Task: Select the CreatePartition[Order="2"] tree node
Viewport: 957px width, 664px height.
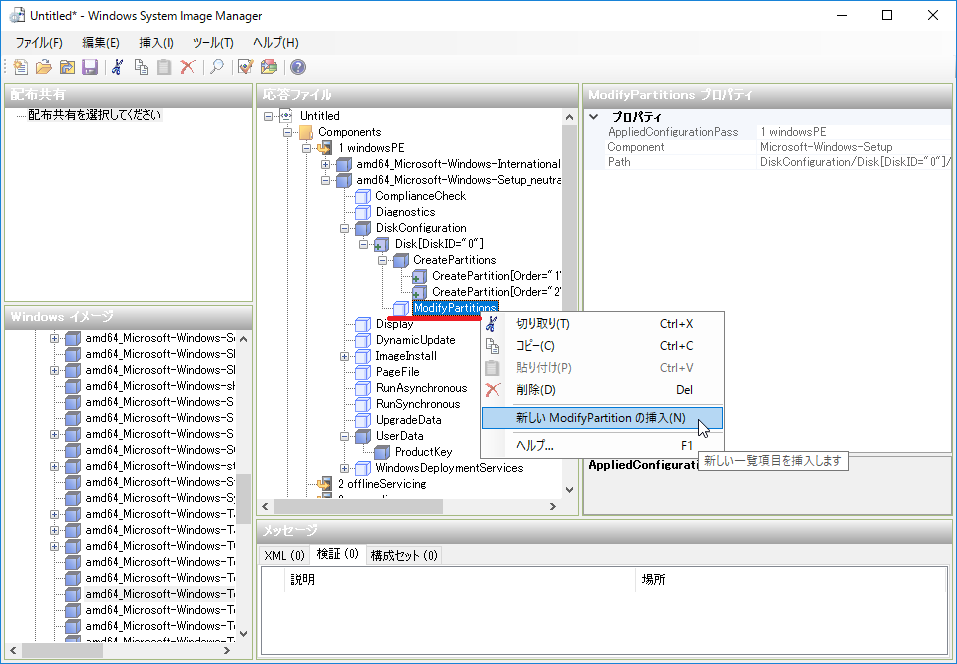Action: click(x=496, y=292)
